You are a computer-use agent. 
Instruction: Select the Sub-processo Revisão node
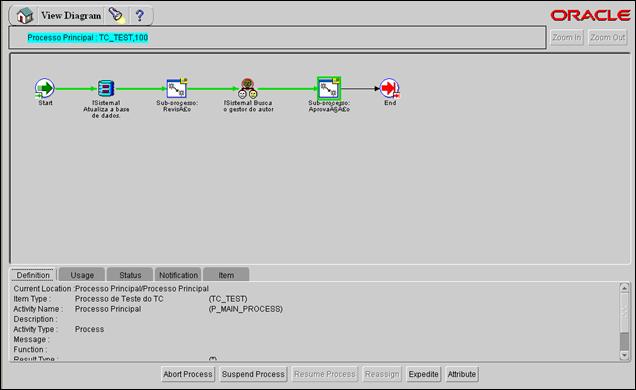pyautogui.click(x=177, y=88)
